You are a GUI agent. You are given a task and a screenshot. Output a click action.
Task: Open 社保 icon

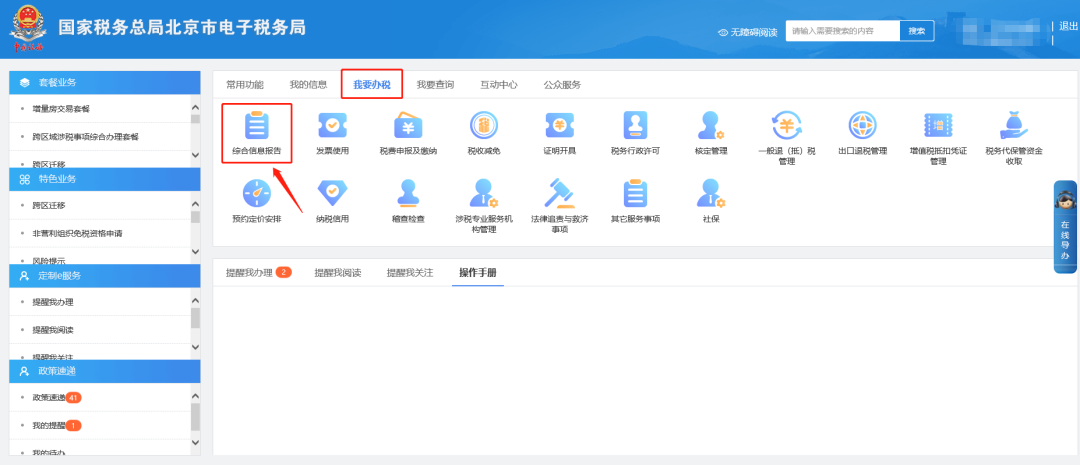pos(711,194)
